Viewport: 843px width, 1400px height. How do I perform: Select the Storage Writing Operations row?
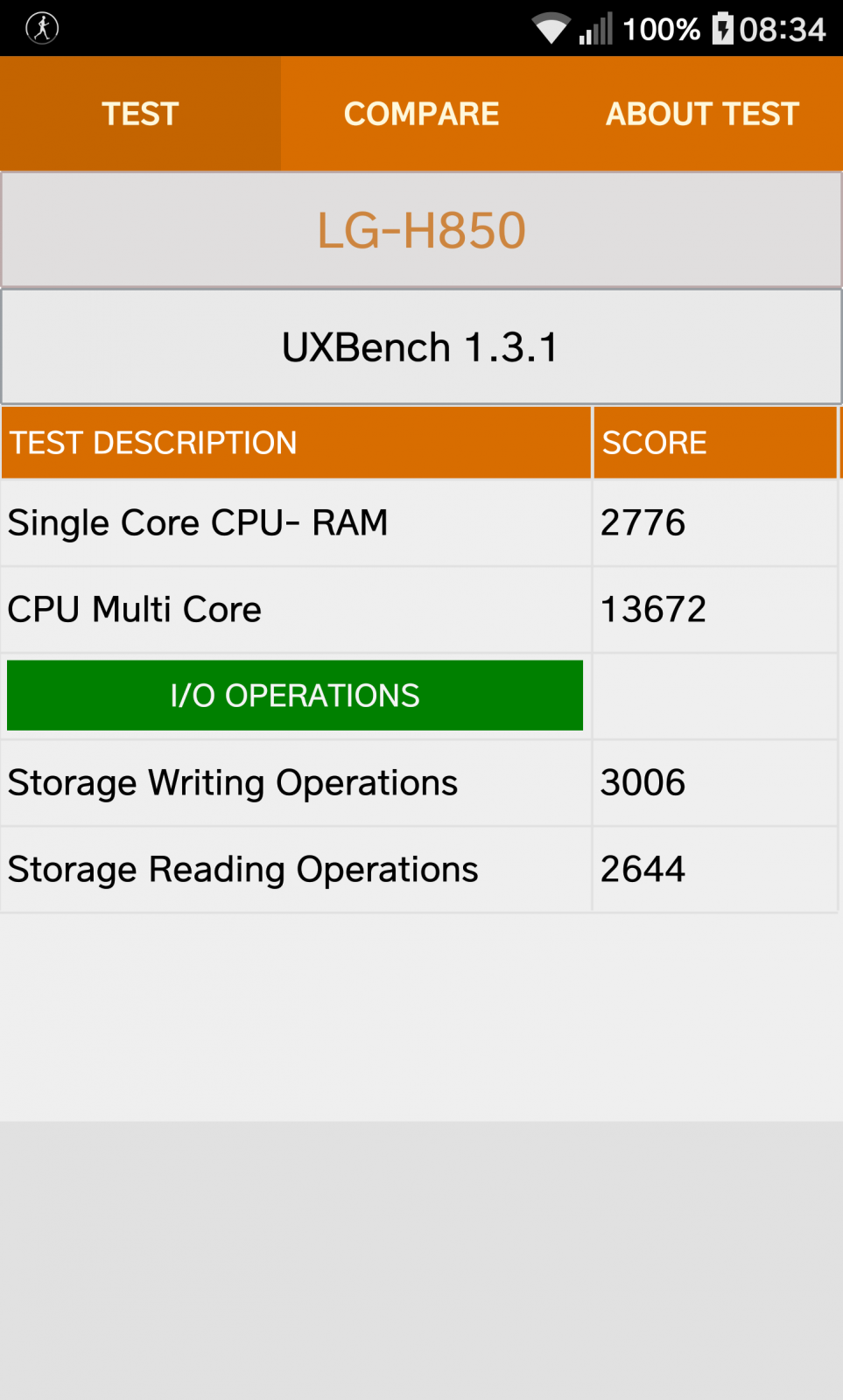pyautogui.click(x=419, y=783)
